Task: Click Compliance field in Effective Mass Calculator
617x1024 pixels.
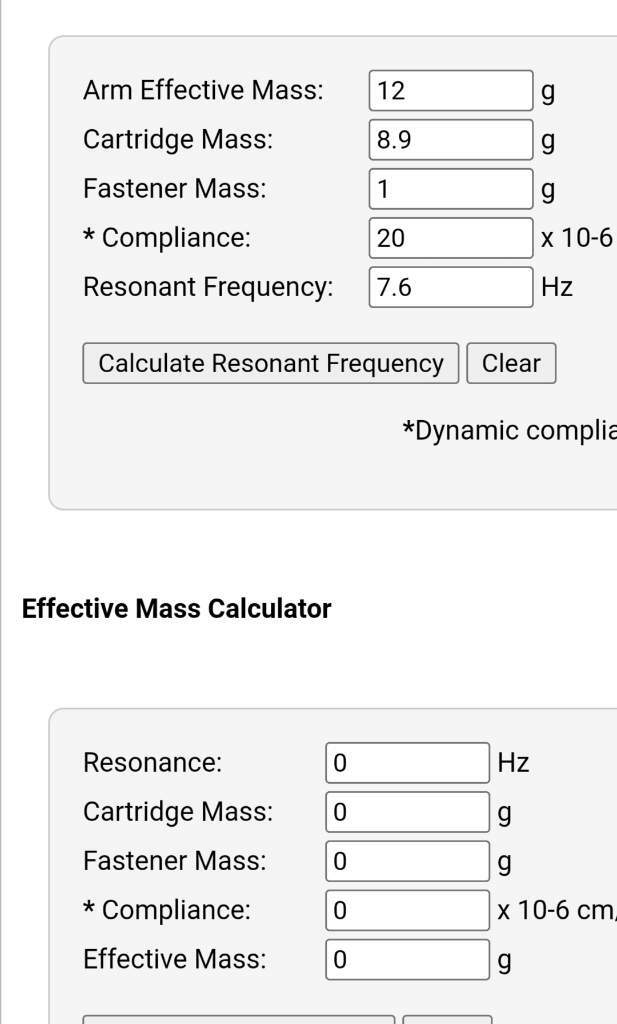Action: (x=407, y=910)
